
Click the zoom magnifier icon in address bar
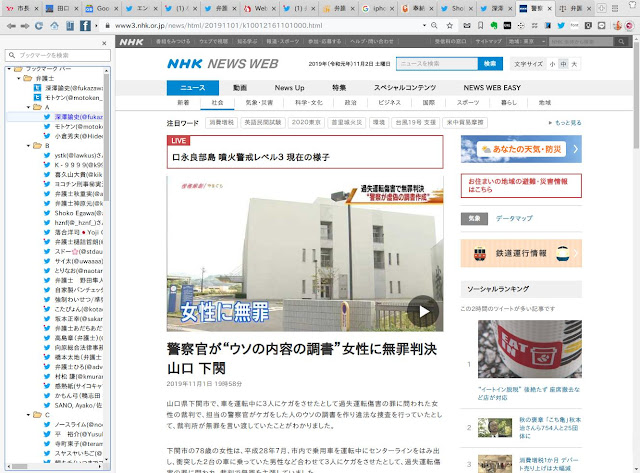coord(434,25)
